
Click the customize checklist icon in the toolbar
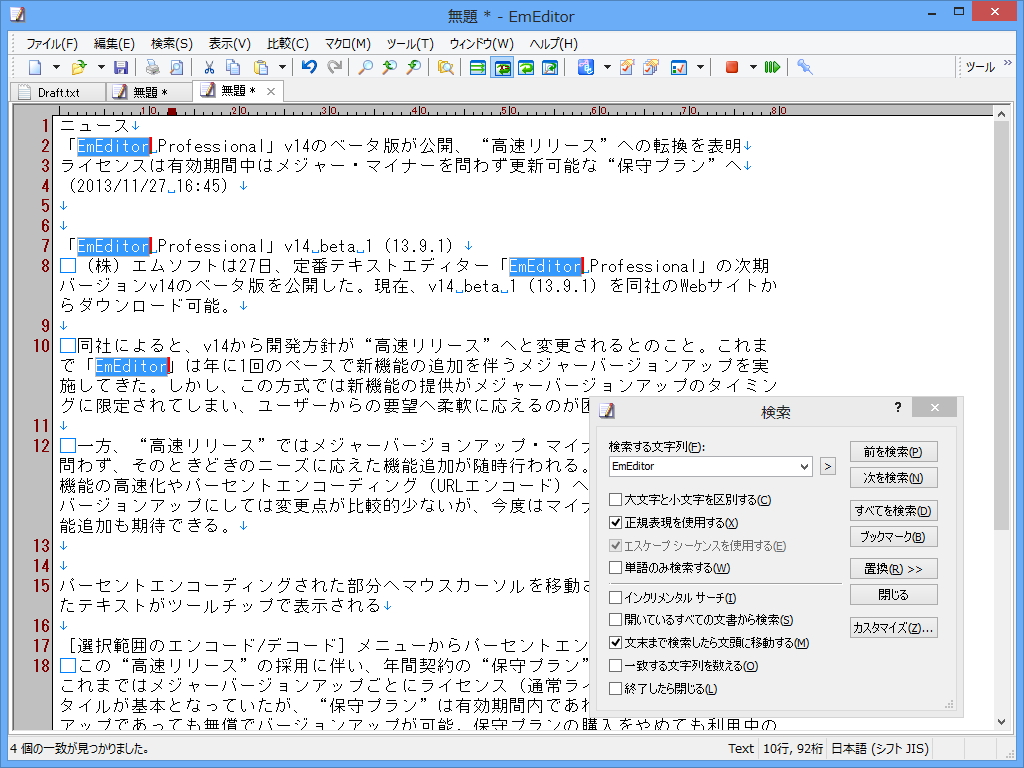(x=679, y=67)
